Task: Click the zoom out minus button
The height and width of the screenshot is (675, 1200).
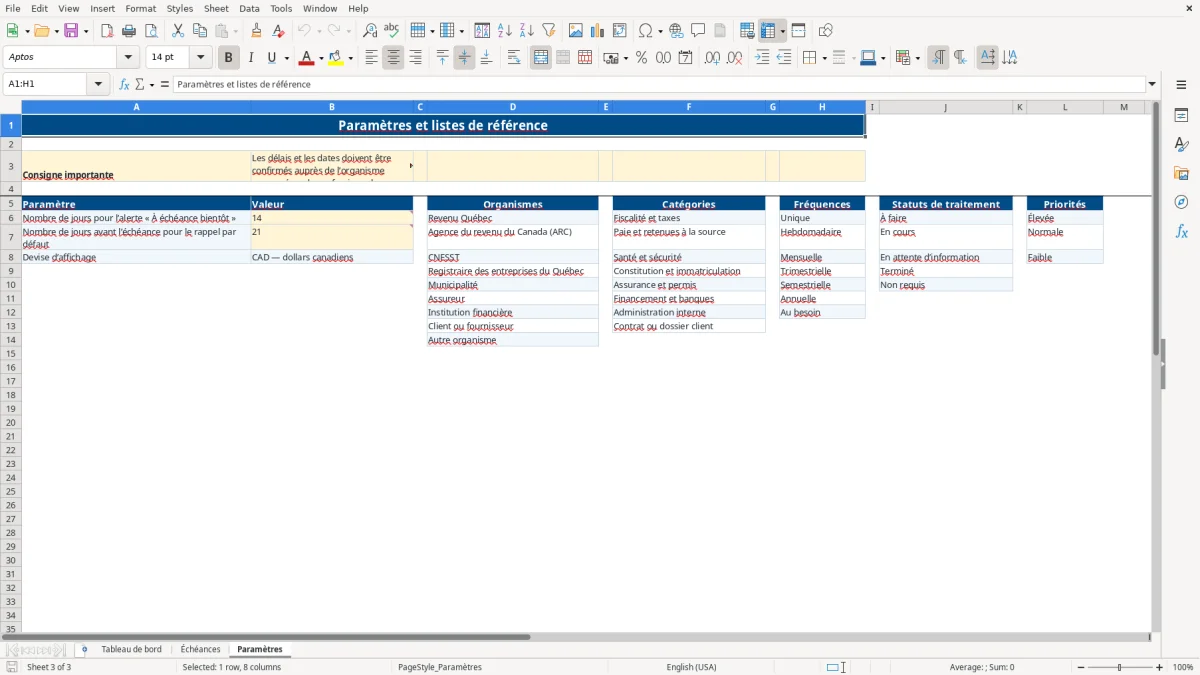Action: [x=1080, y=667]
